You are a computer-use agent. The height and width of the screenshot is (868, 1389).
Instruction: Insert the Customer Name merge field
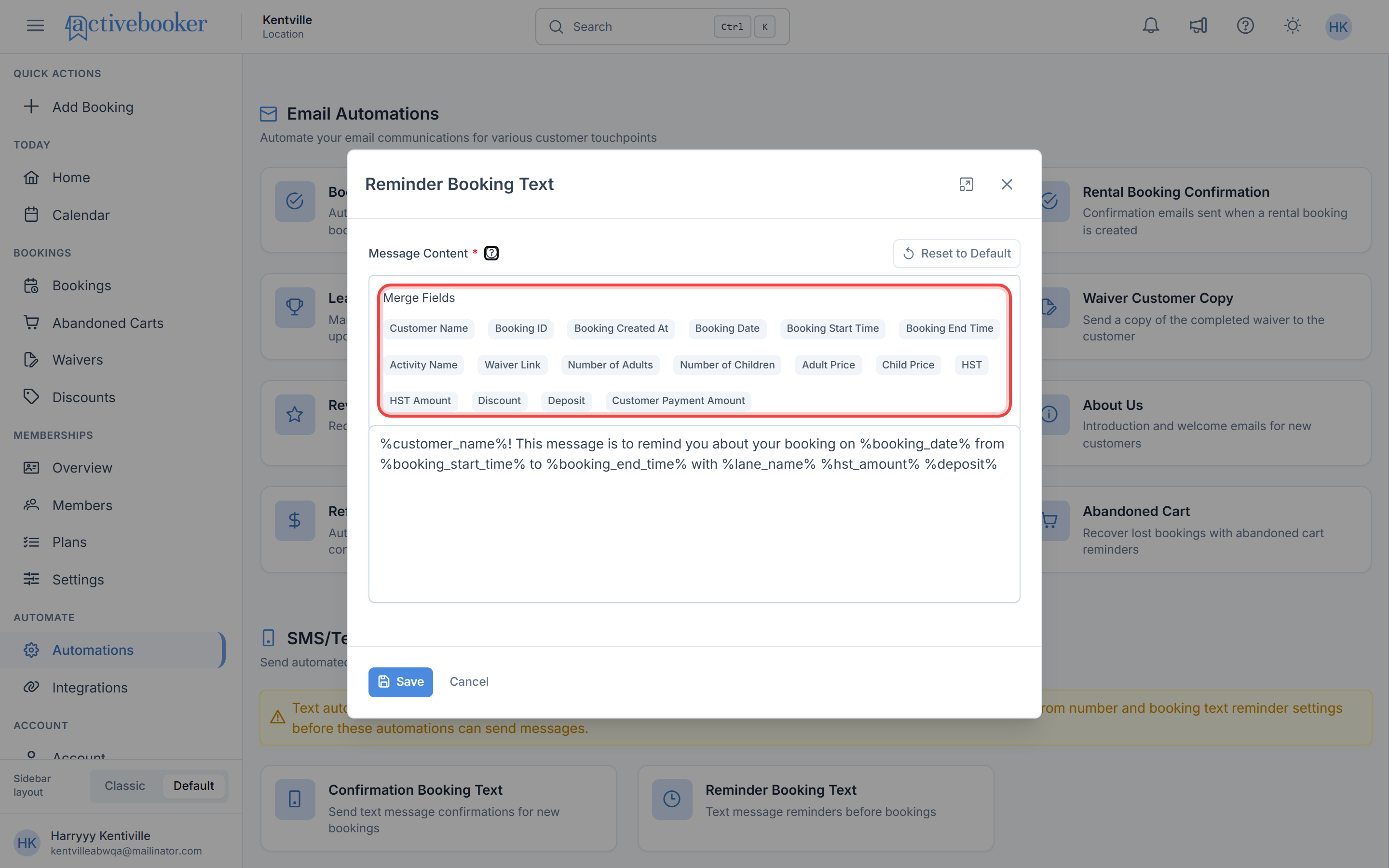(429, 329)
